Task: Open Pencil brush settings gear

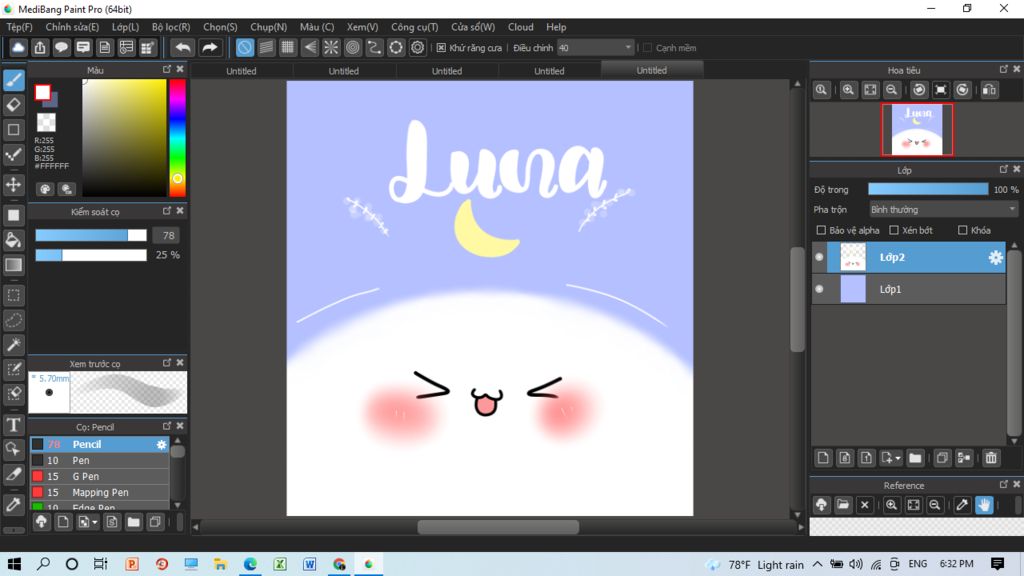Action: coord(161,444)
